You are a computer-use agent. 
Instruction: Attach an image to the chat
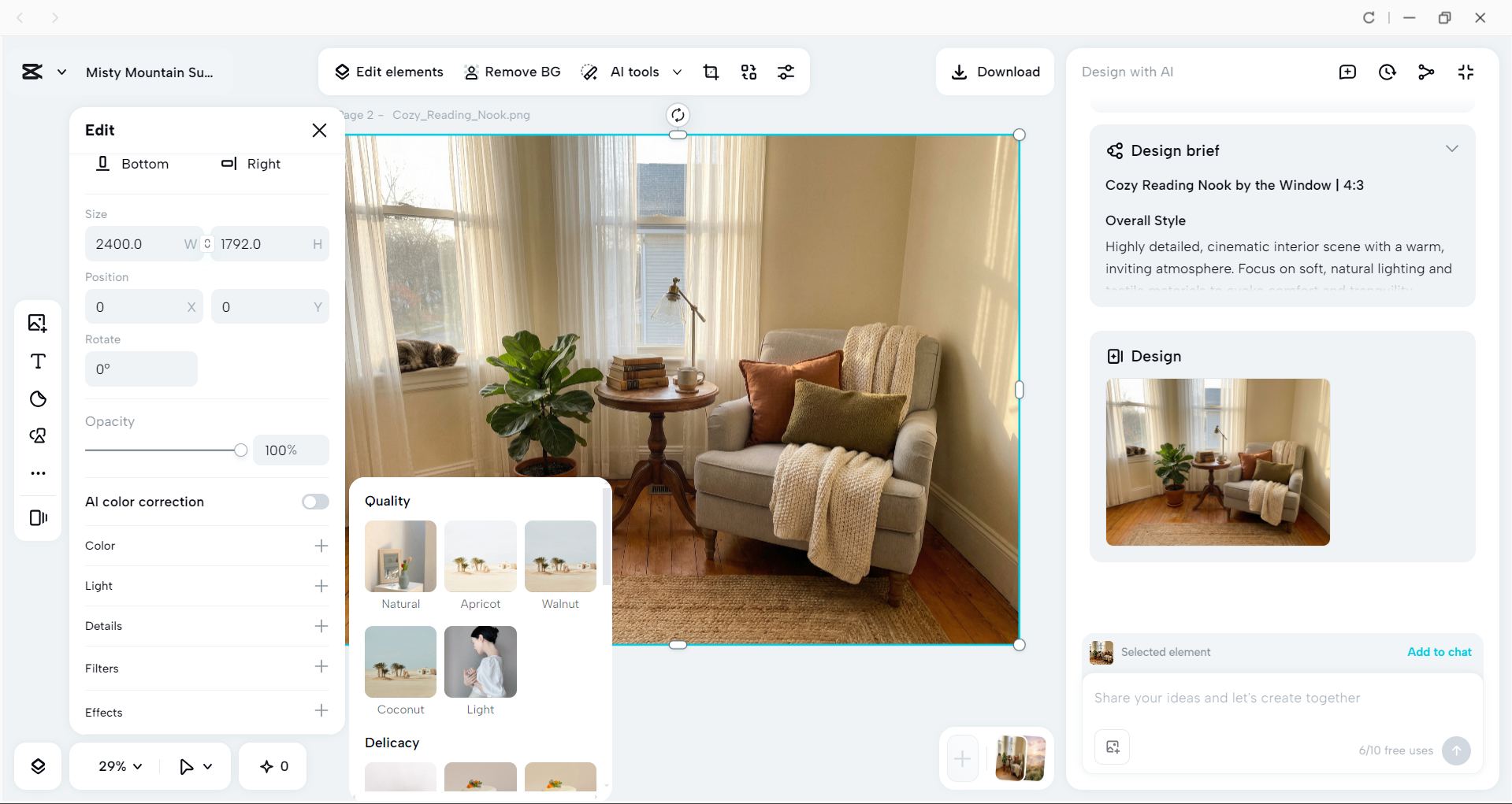1113,747
